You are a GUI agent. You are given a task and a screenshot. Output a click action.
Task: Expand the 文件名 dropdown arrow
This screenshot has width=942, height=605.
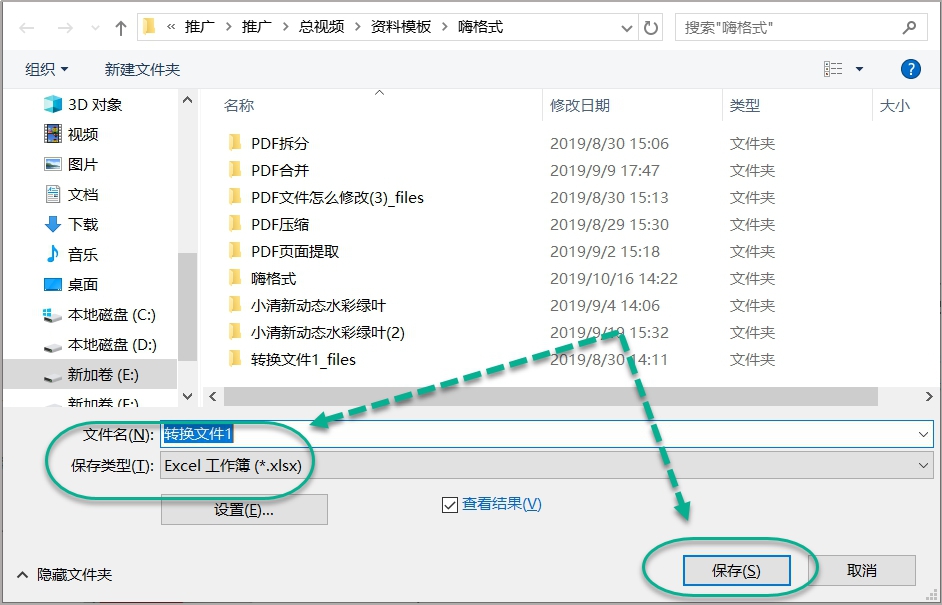(923, 434)
